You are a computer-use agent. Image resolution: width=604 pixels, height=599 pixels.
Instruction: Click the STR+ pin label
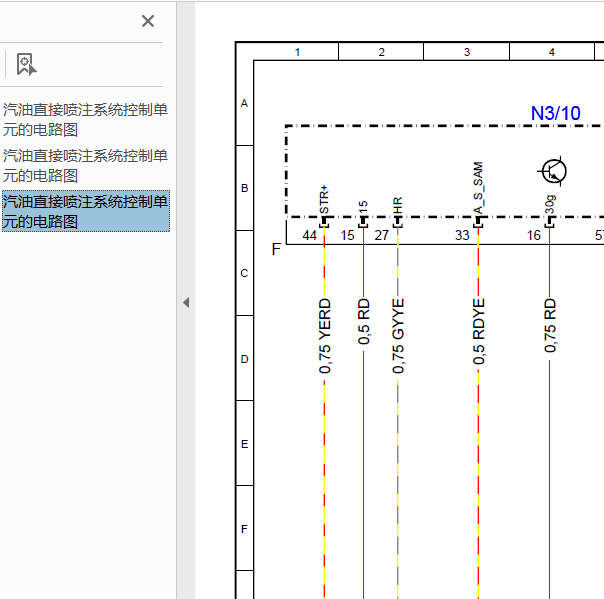324,199
